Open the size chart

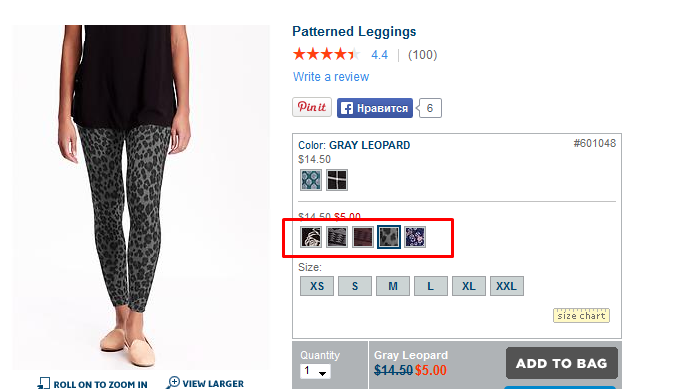point(581,315)
